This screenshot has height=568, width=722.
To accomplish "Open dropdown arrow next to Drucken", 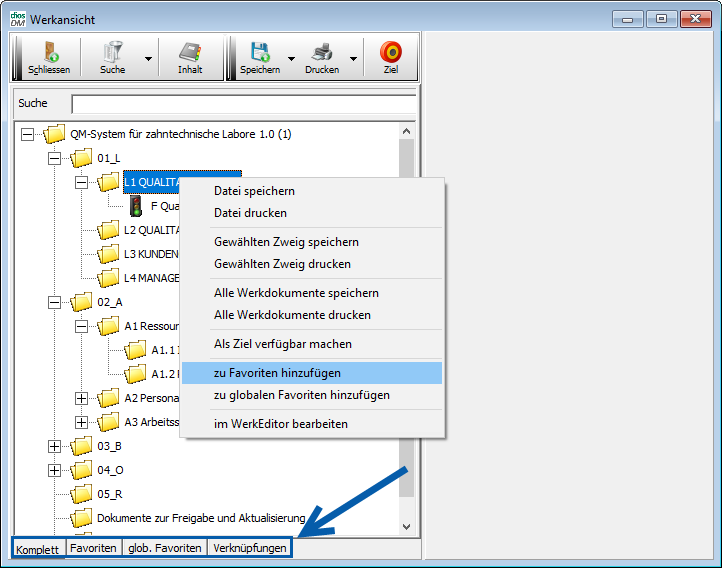I will tap(354, 59).
